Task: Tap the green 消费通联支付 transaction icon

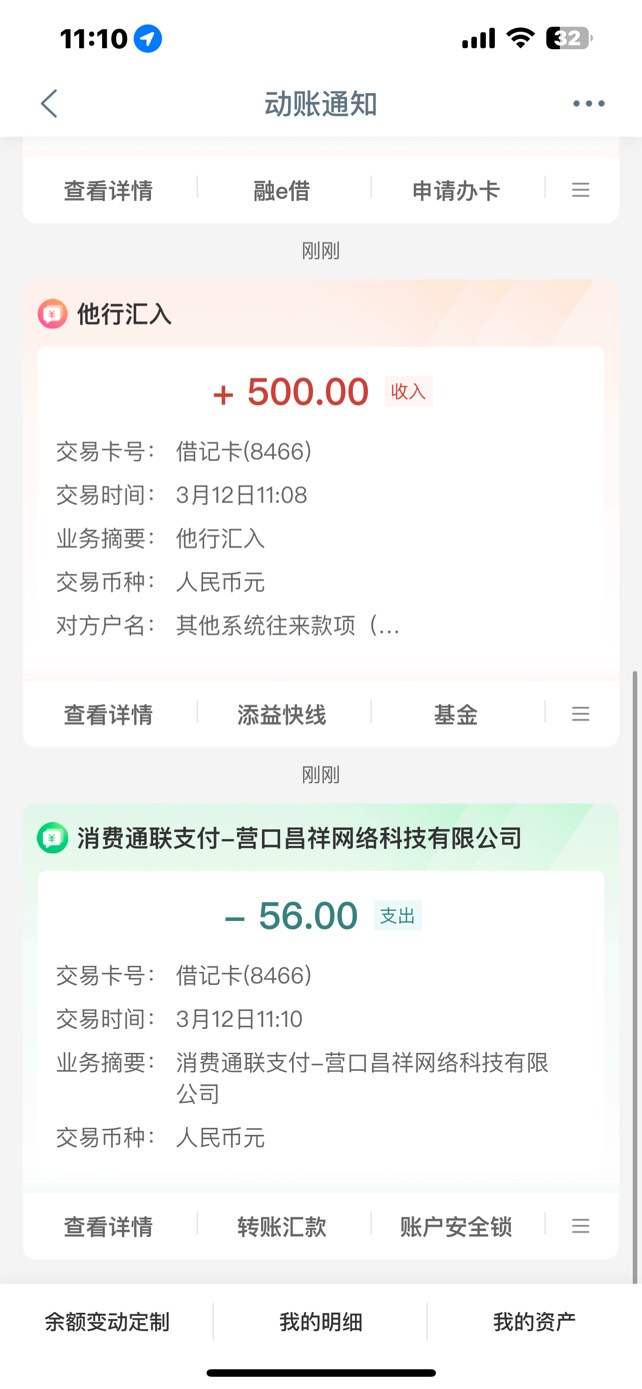Action: 52,838
